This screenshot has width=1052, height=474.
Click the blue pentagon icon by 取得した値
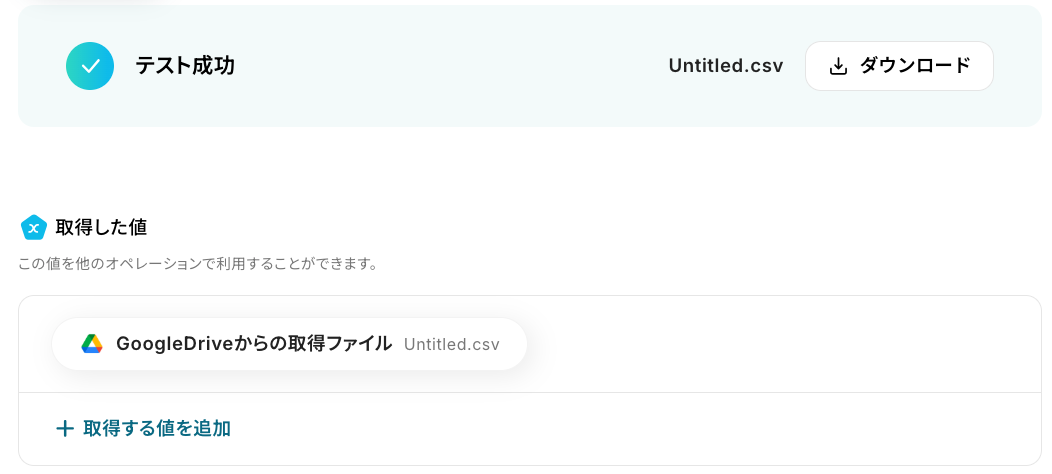point(34,228)
